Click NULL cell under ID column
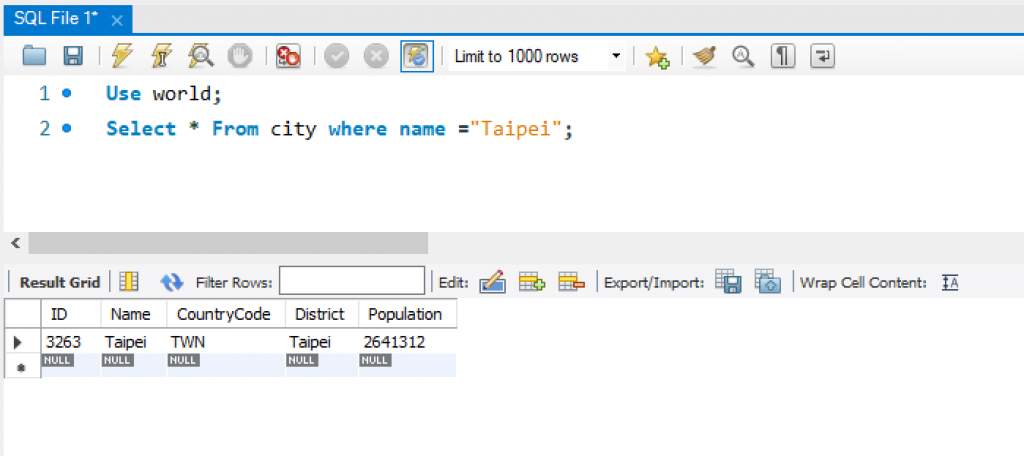 [x=71, y=366]
